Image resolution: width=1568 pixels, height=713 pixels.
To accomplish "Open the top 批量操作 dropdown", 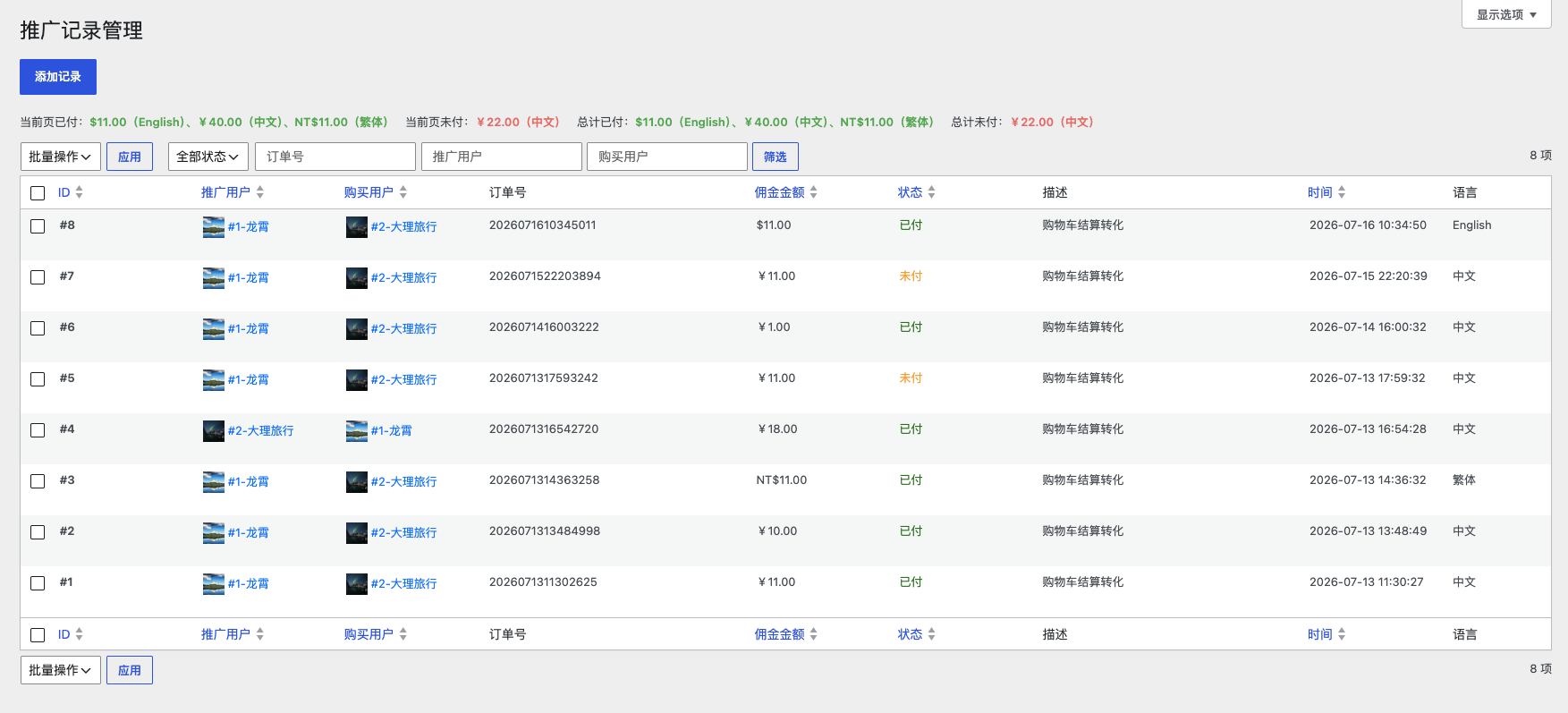I will click(61, 157).
